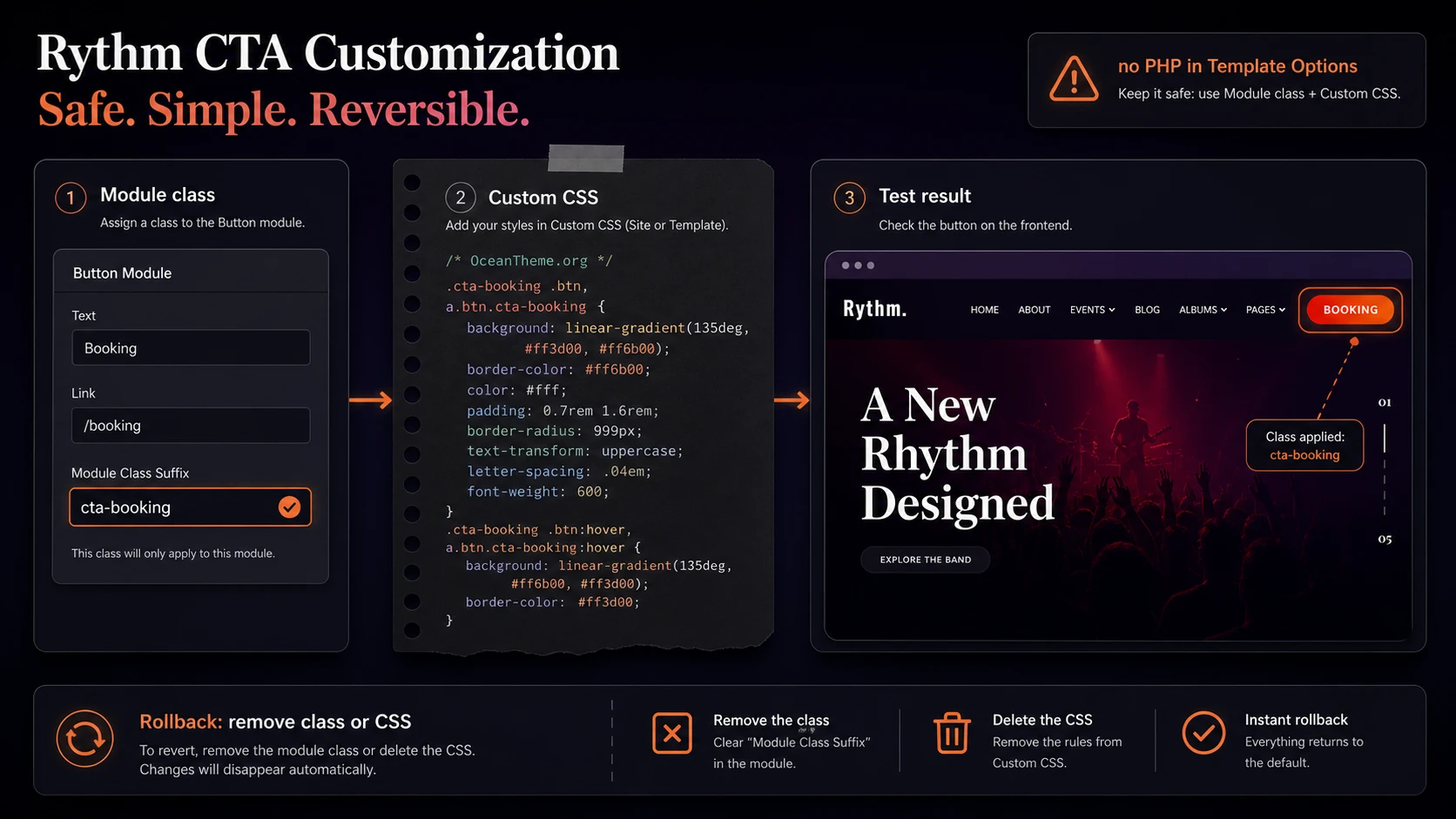Click the Button Module panel header
The image size is (1456, 819).
pyautogui.click(x=191, y=272)
